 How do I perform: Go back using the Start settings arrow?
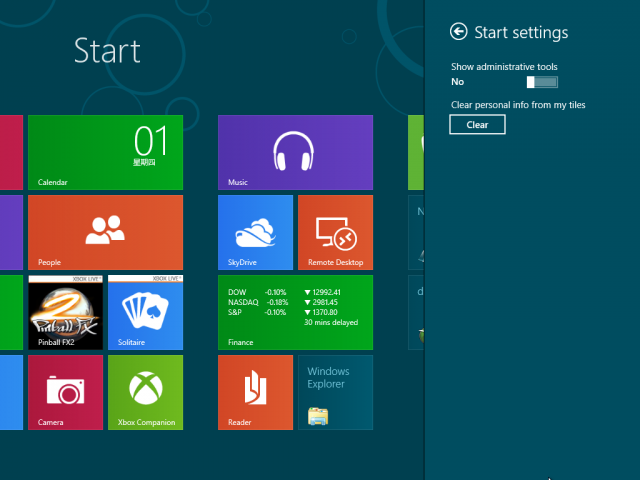pyautogui.click(x=458, y=31)
